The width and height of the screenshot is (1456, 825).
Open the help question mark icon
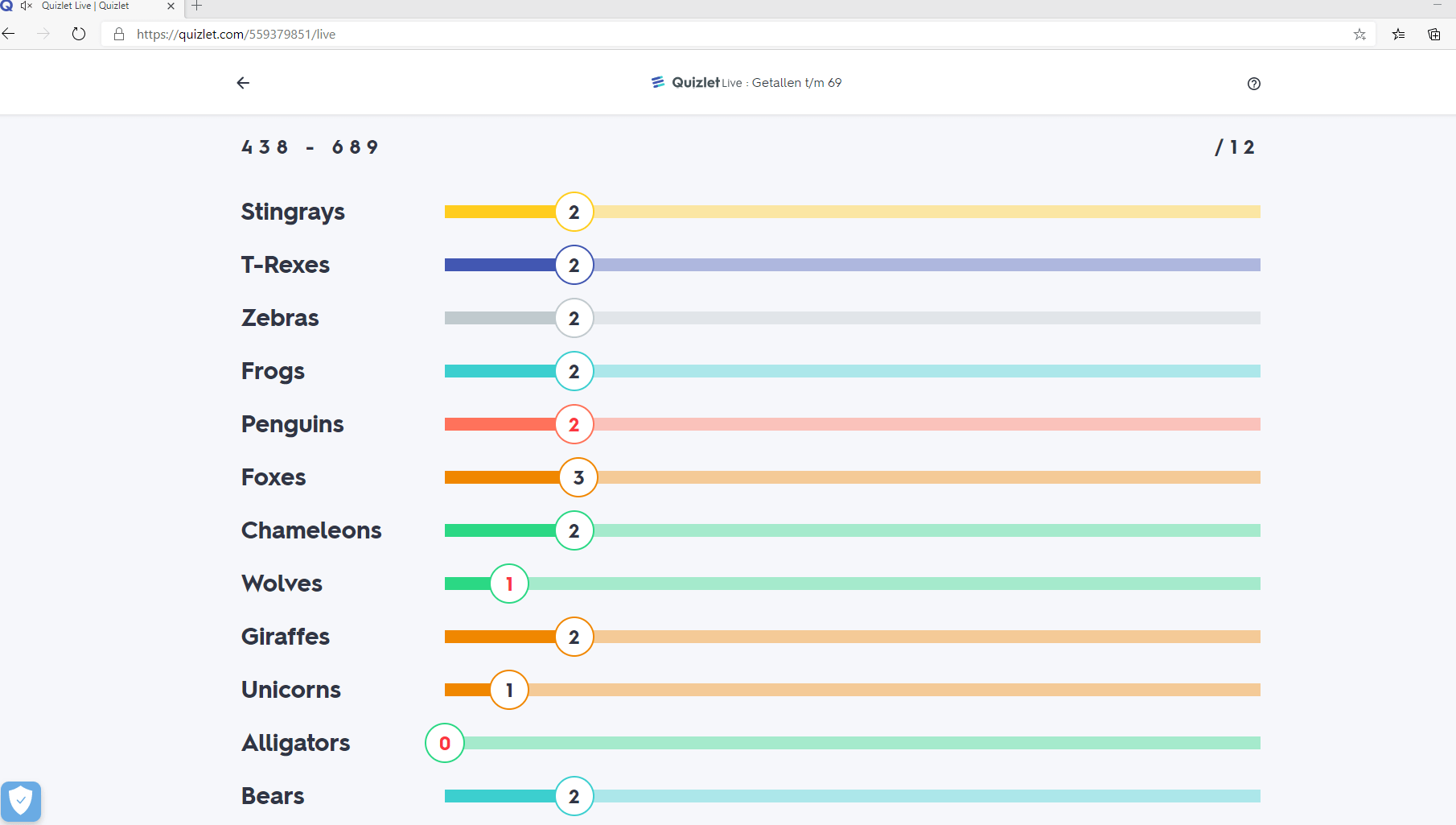(1253, 84)
